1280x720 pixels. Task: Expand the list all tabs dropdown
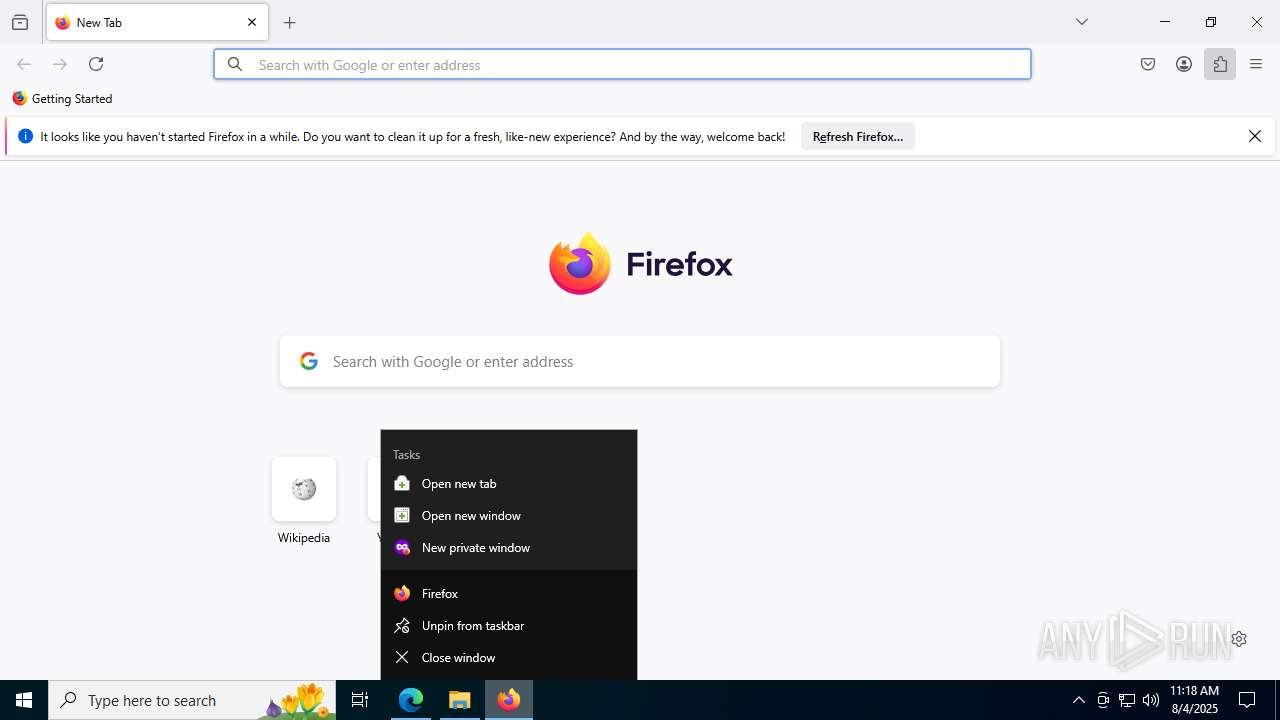(1082, 22)
